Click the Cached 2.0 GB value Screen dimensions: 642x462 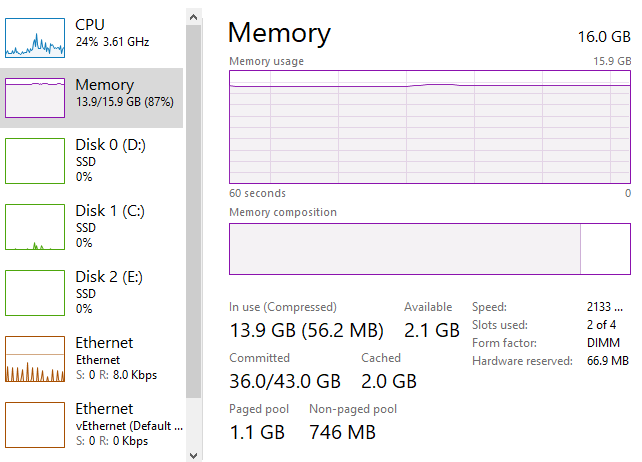click(x=389, y=381)
